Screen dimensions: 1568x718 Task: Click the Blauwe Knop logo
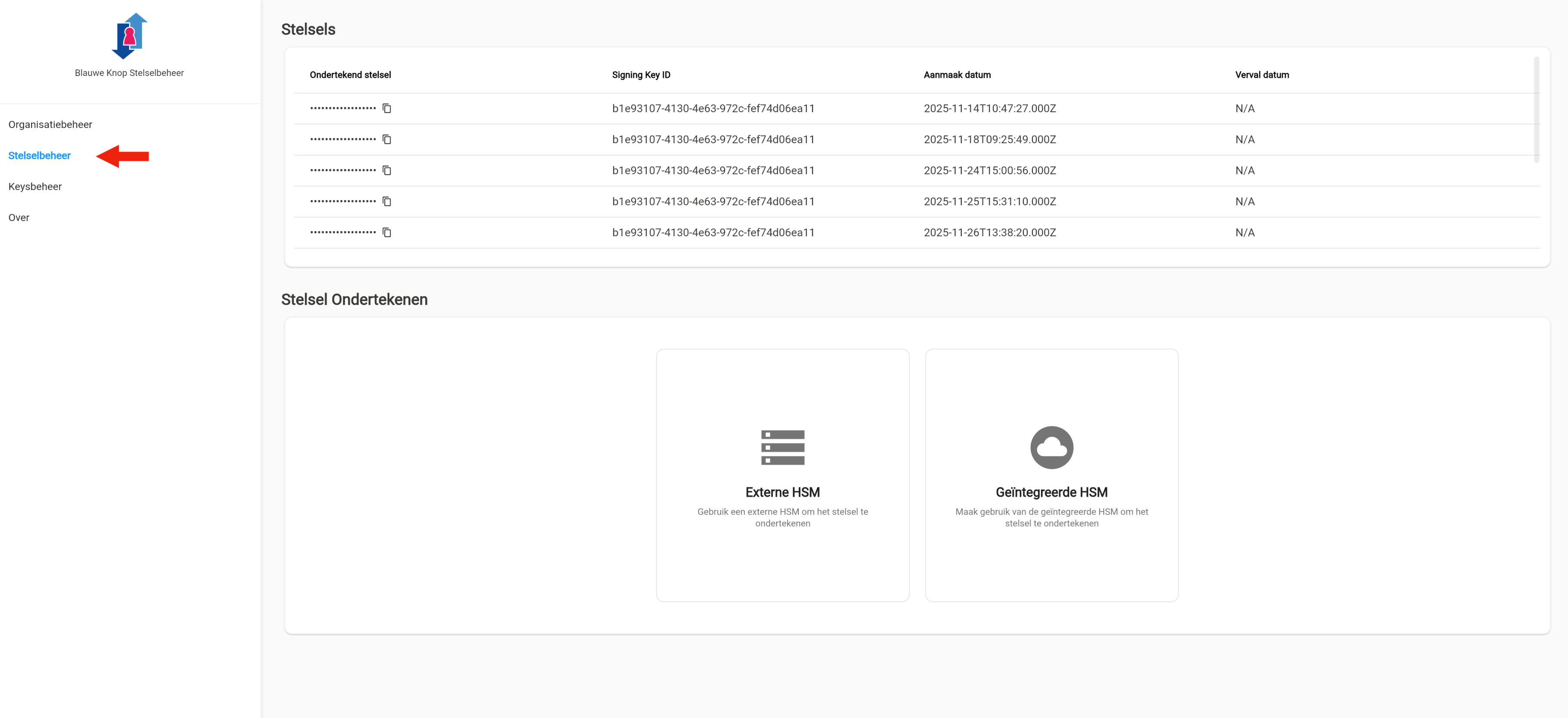point(129,37)
